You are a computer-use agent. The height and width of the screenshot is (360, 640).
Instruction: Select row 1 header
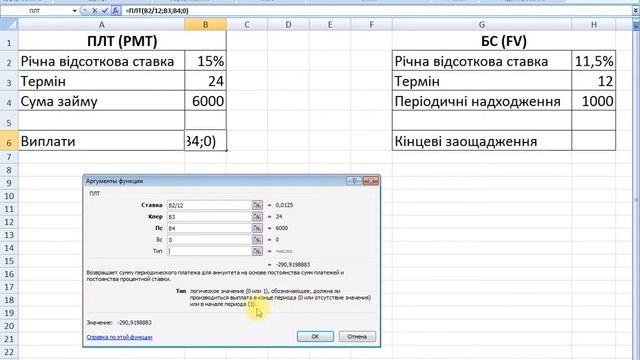coord(9,41)
